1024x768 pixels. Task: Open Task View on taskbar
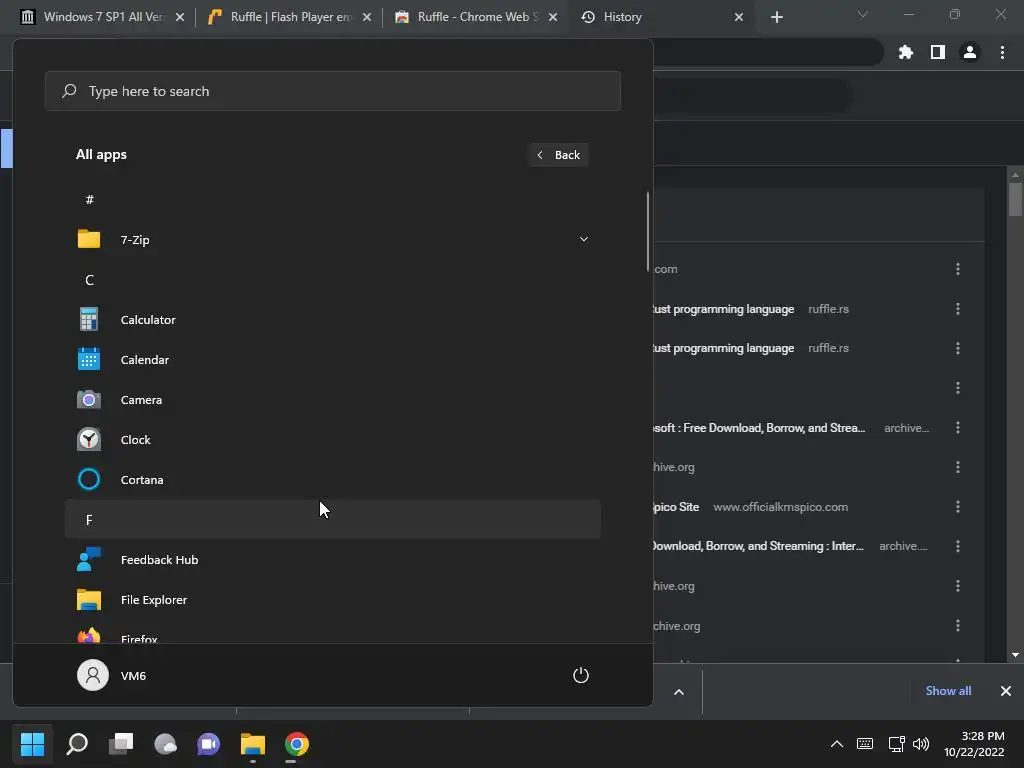[x=121, y=744]
